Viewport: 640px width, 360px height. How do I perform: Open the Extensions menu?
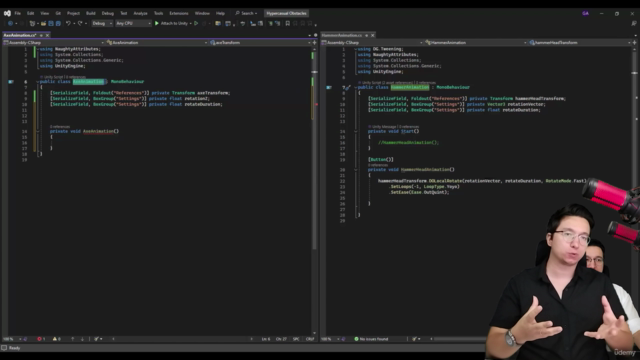click(x=179, y=13)
